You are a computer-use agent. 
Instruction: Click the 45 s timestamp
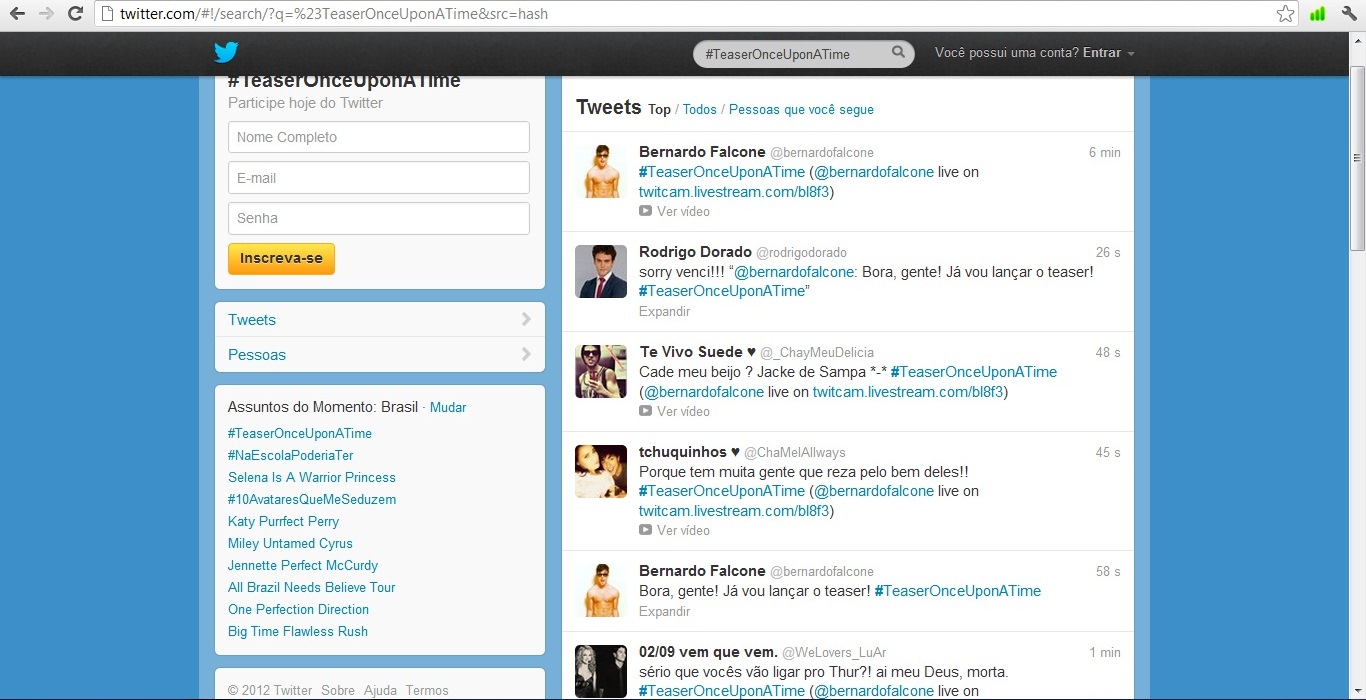(x=1108, y=452)
